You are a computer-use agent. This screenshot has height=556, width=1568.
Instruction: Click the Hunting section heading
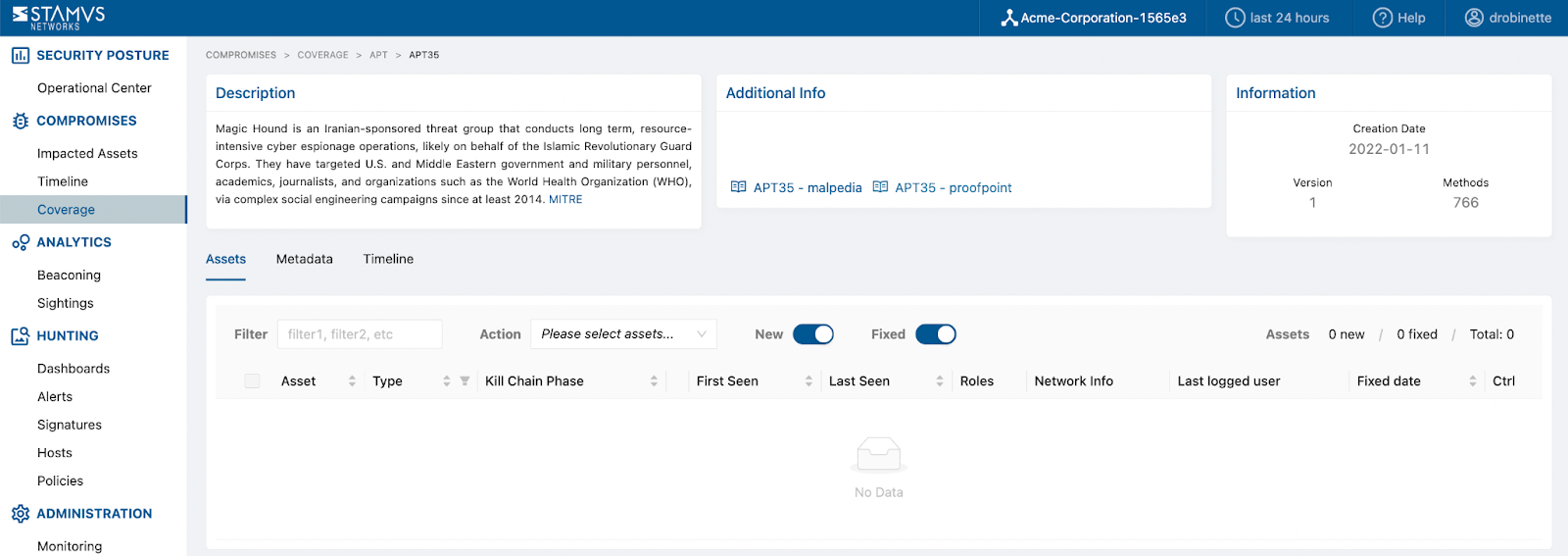click(x=68, y=336)
